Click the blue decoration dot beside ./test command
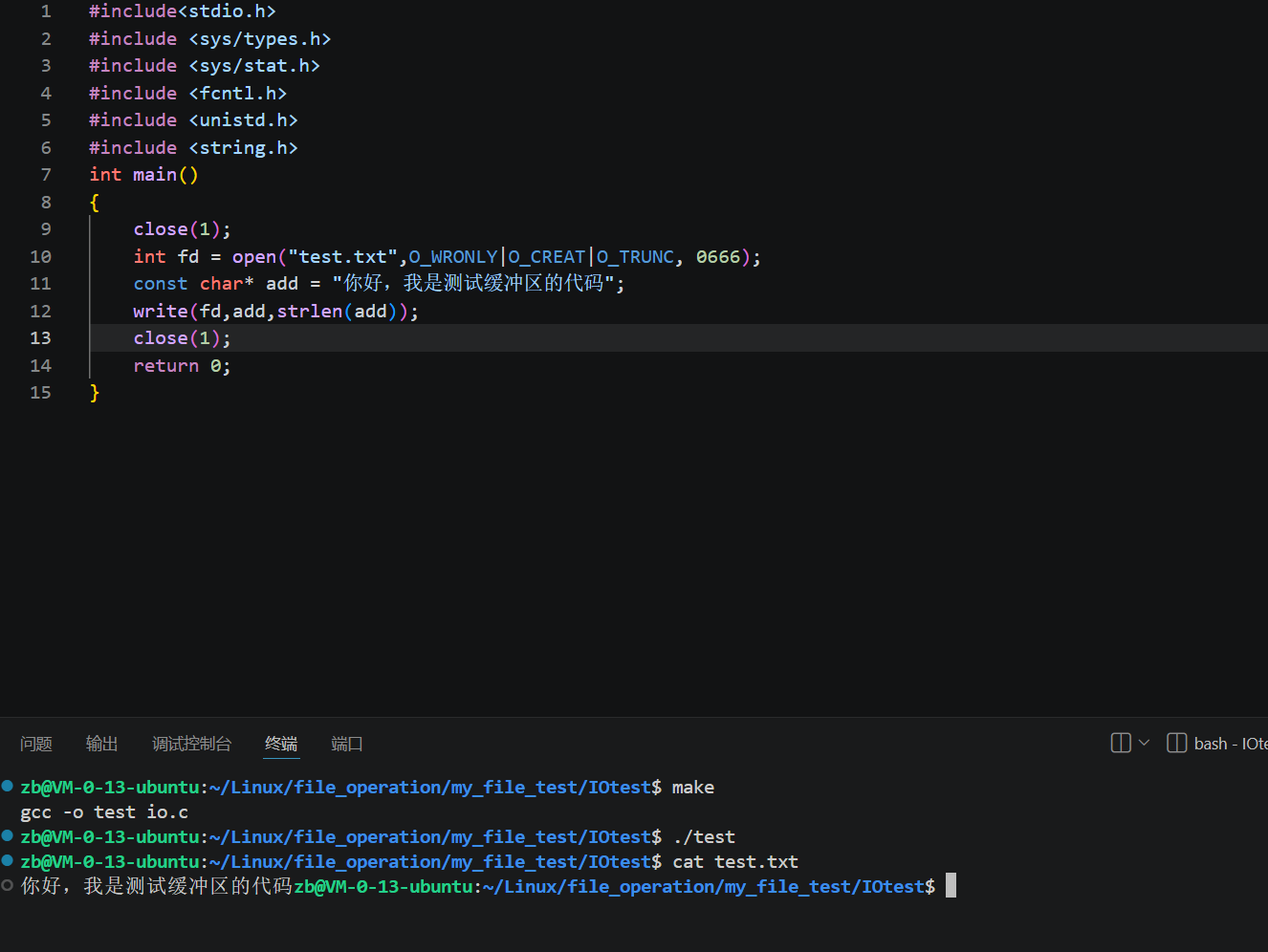The width and height of the screenshot is (1268, 952). (x=8, y=836)
